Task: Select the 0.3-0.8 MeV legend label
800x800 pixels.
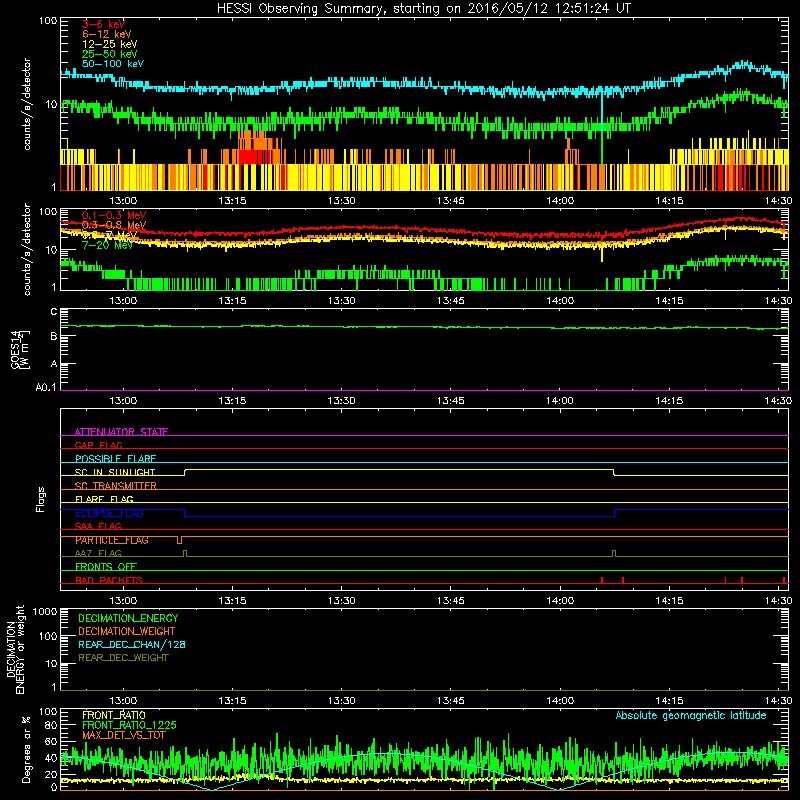Action: (x=114, y=225)
